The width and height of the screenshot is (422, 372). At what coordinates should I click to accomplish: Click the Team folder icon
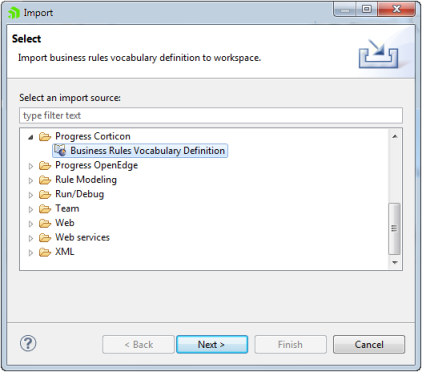[x=45, y=209]
